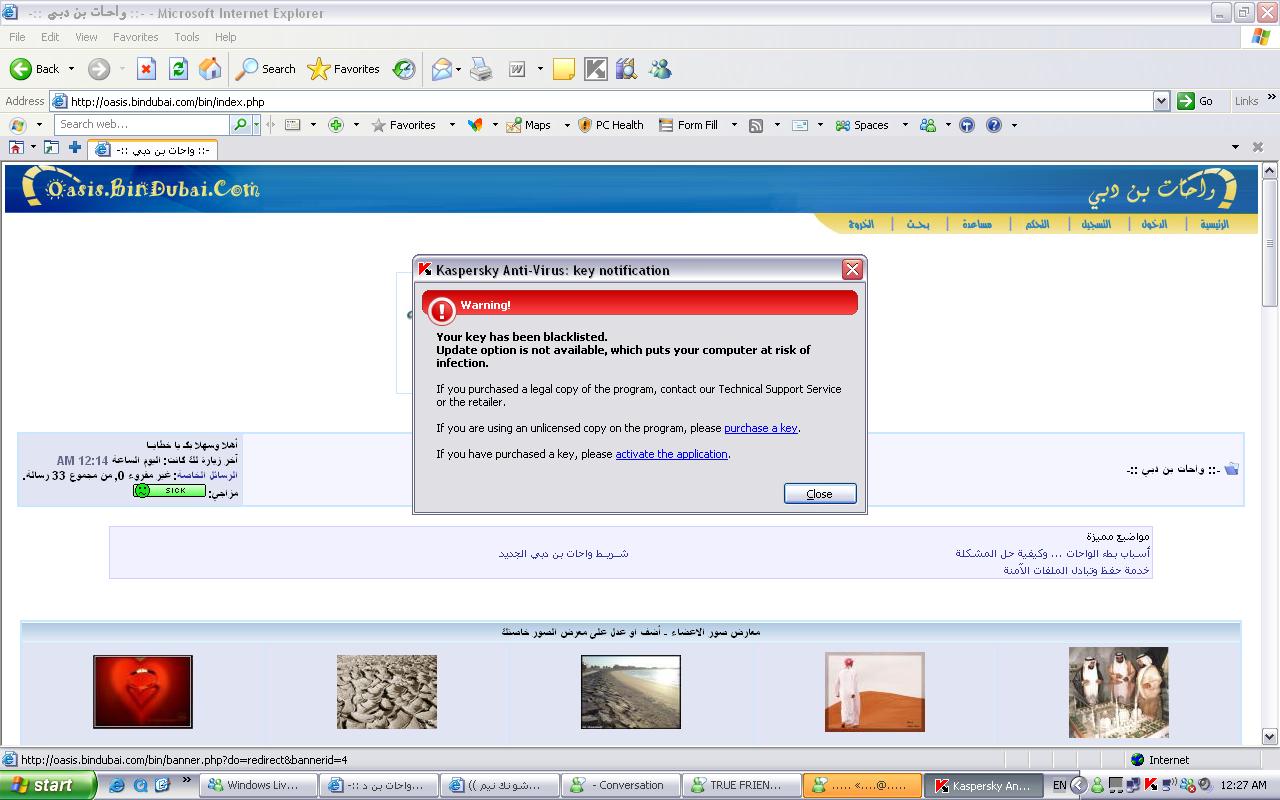Viewport: 1280px width, 800px height.
Task: Click the Stop loading icon
Action: [x=146, y=69]
